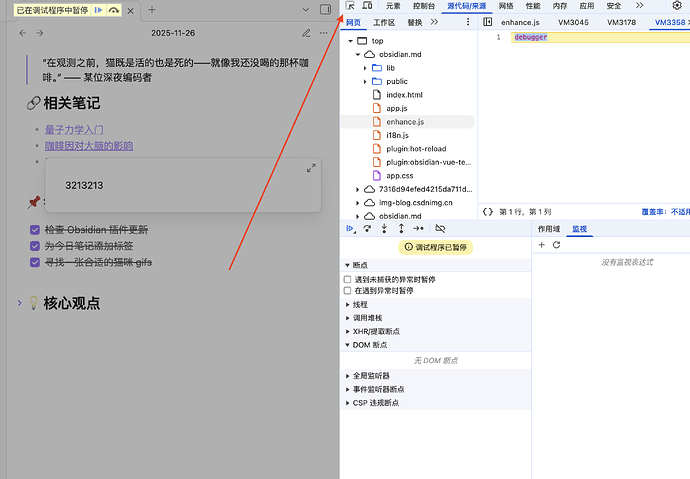Enable pause on caught exceptions checkbox
Viewport: 690px width, 479px height.
pos(347,290)
